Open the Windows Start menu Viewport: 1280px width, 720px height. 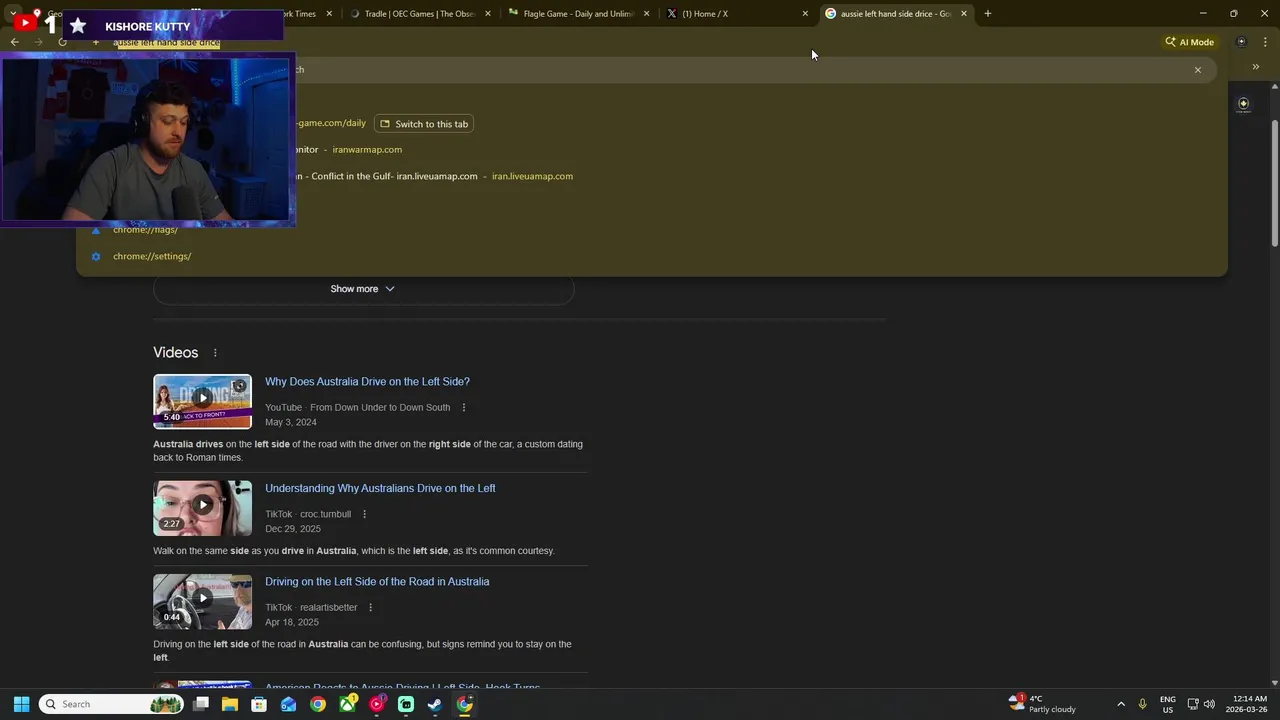point(22,704)
